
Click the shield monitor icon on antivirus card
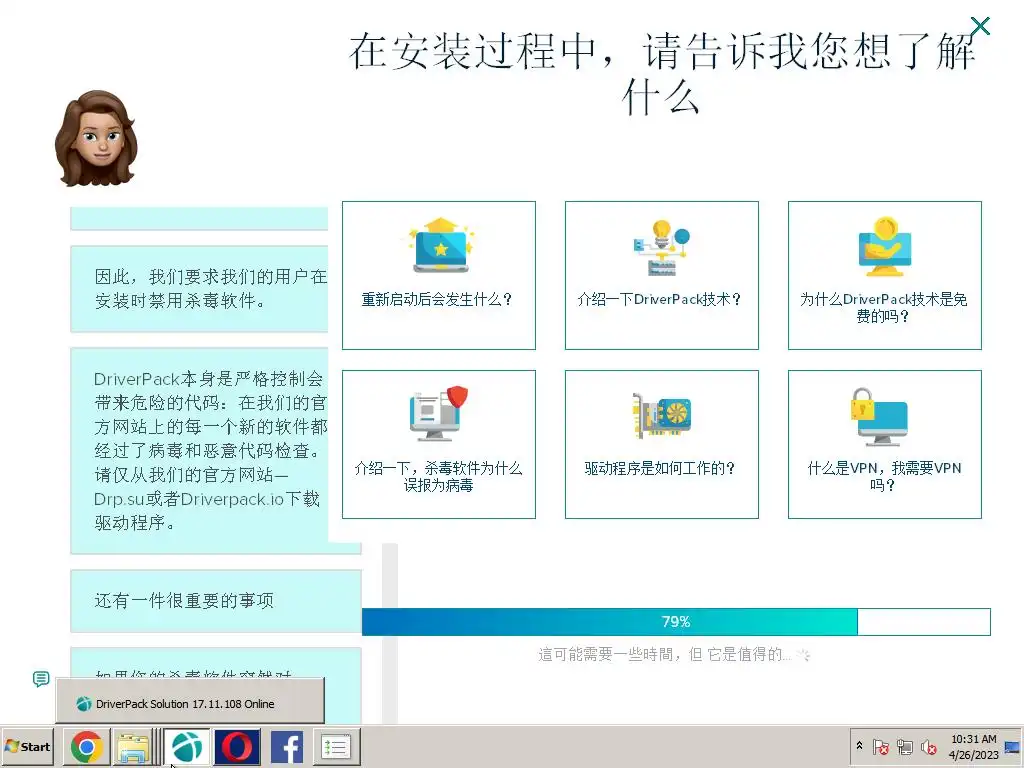[439, 413]
